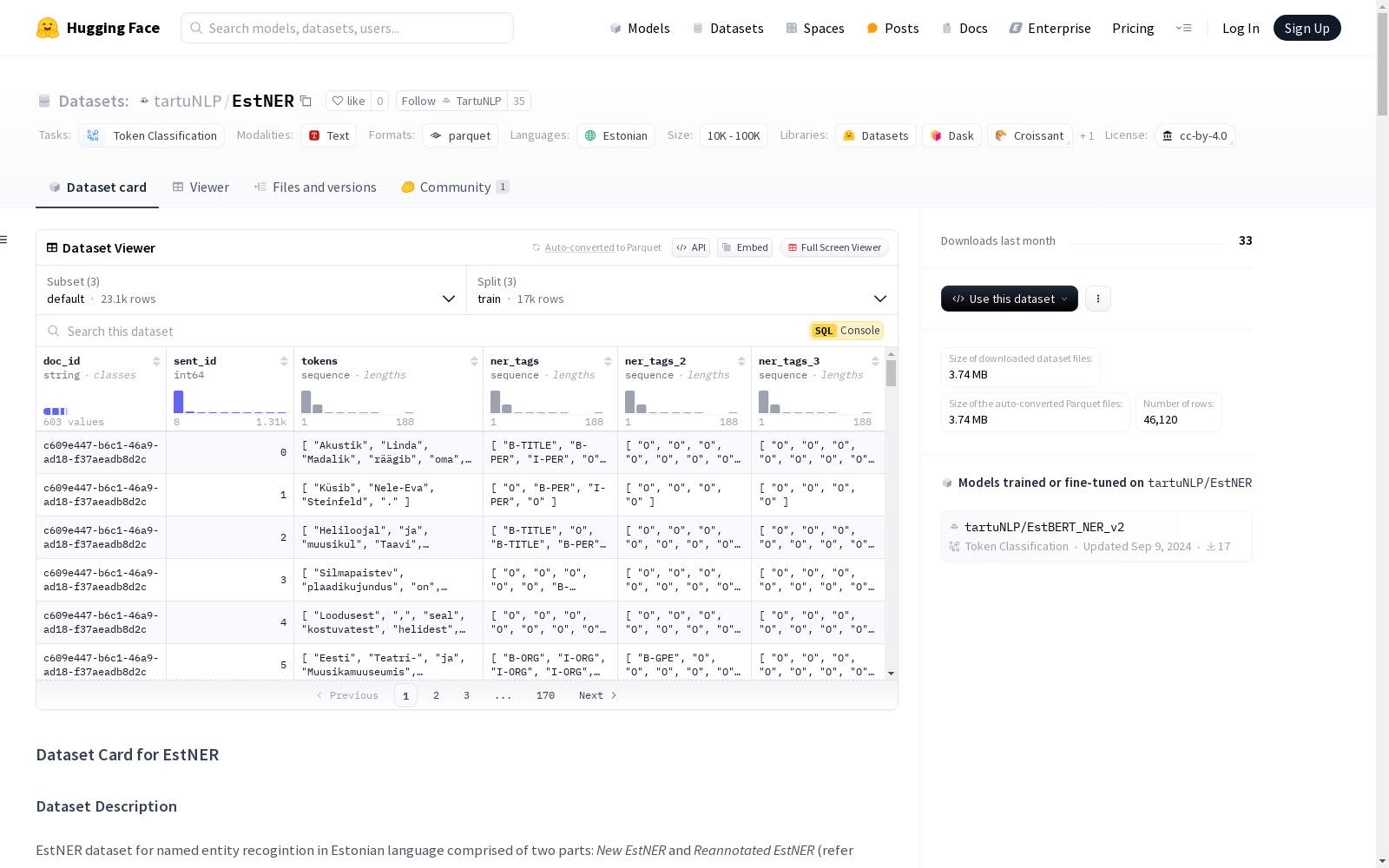Like the dataset with heart button
This screenshot has width=1389, height=868.
click(348, 101)
